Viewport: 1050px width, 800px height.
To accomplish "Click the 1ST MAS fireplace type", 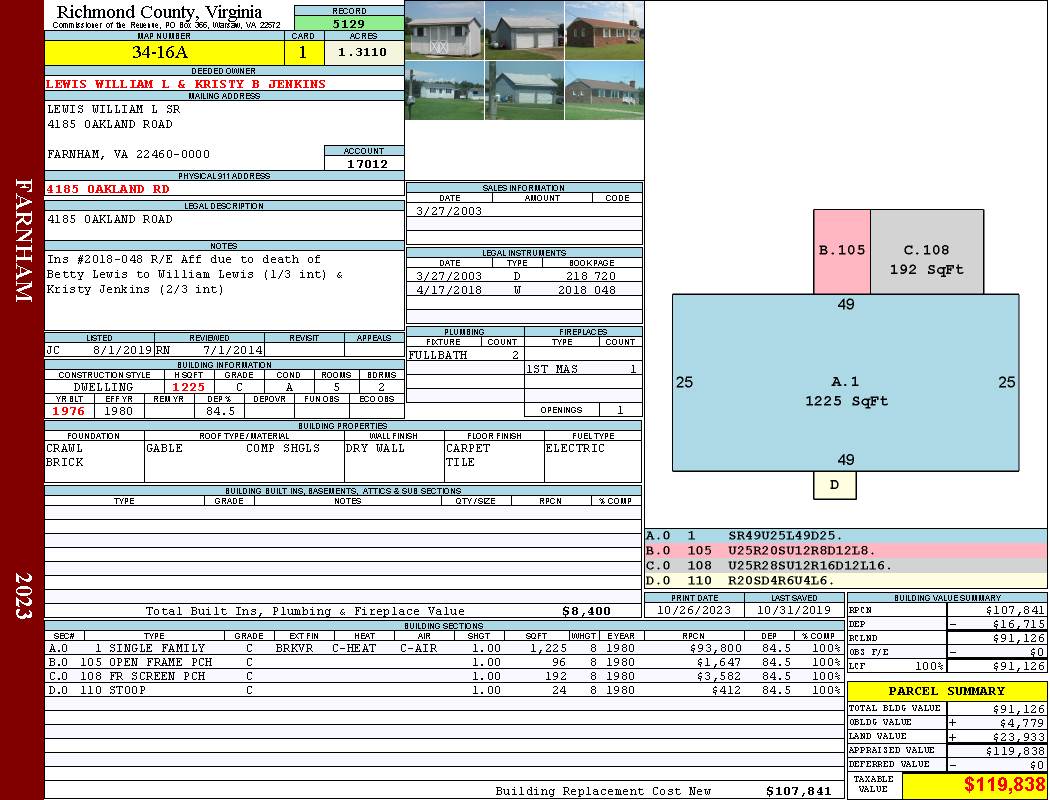I will coord(552,369).
